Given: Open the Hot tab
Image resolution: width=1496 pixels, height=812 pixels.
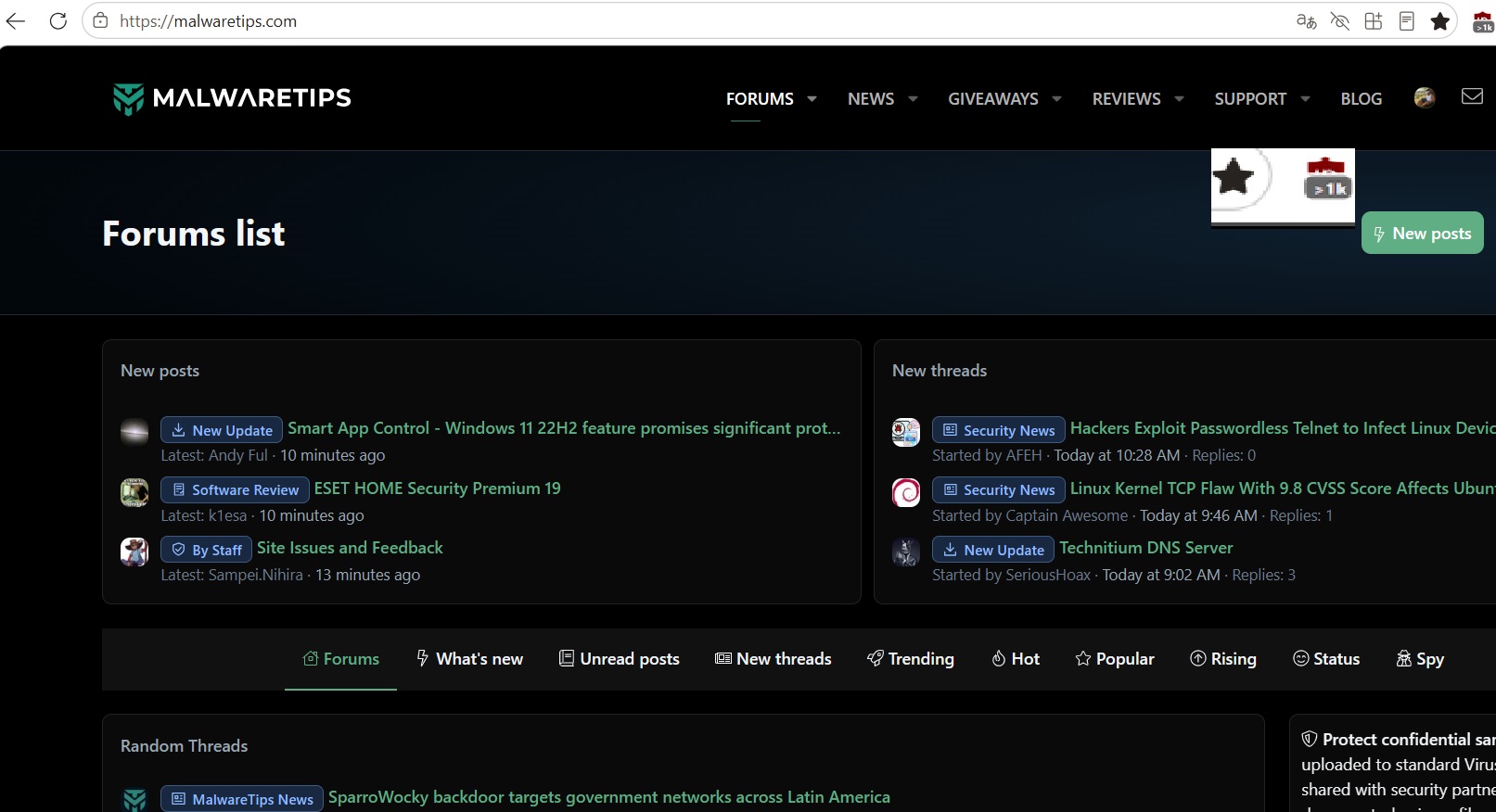Looking at the screenshot, I should coord(1016,659).
